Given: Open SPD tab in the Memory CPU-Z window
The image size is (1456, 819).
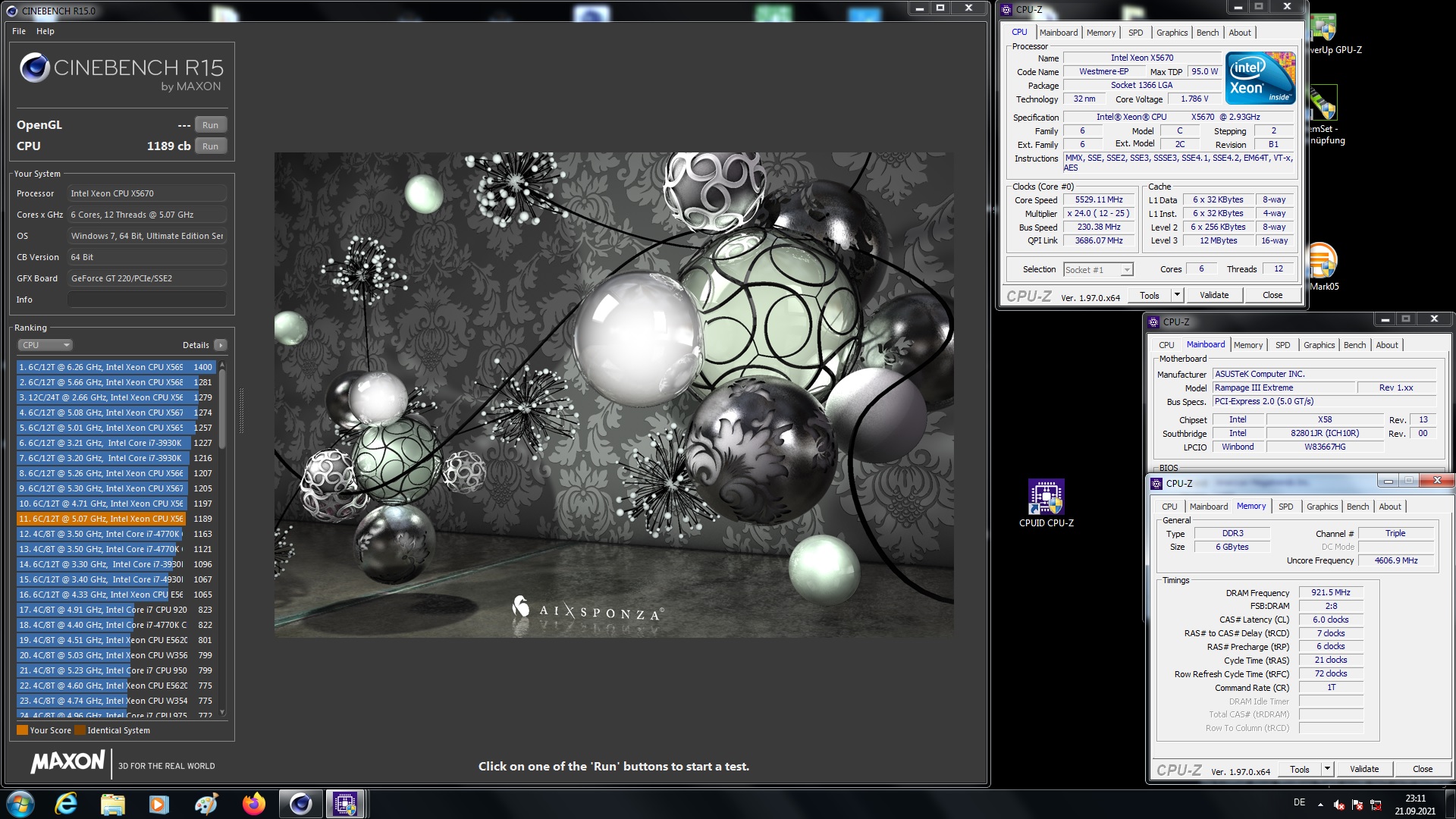Looking at the screenshot, I should pos(1286,507).
